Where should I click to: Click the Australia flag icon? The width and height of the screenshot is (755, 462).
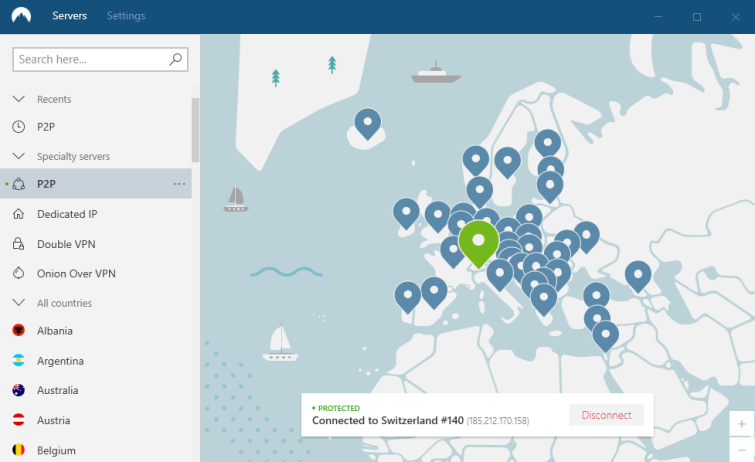click(18, 390)
